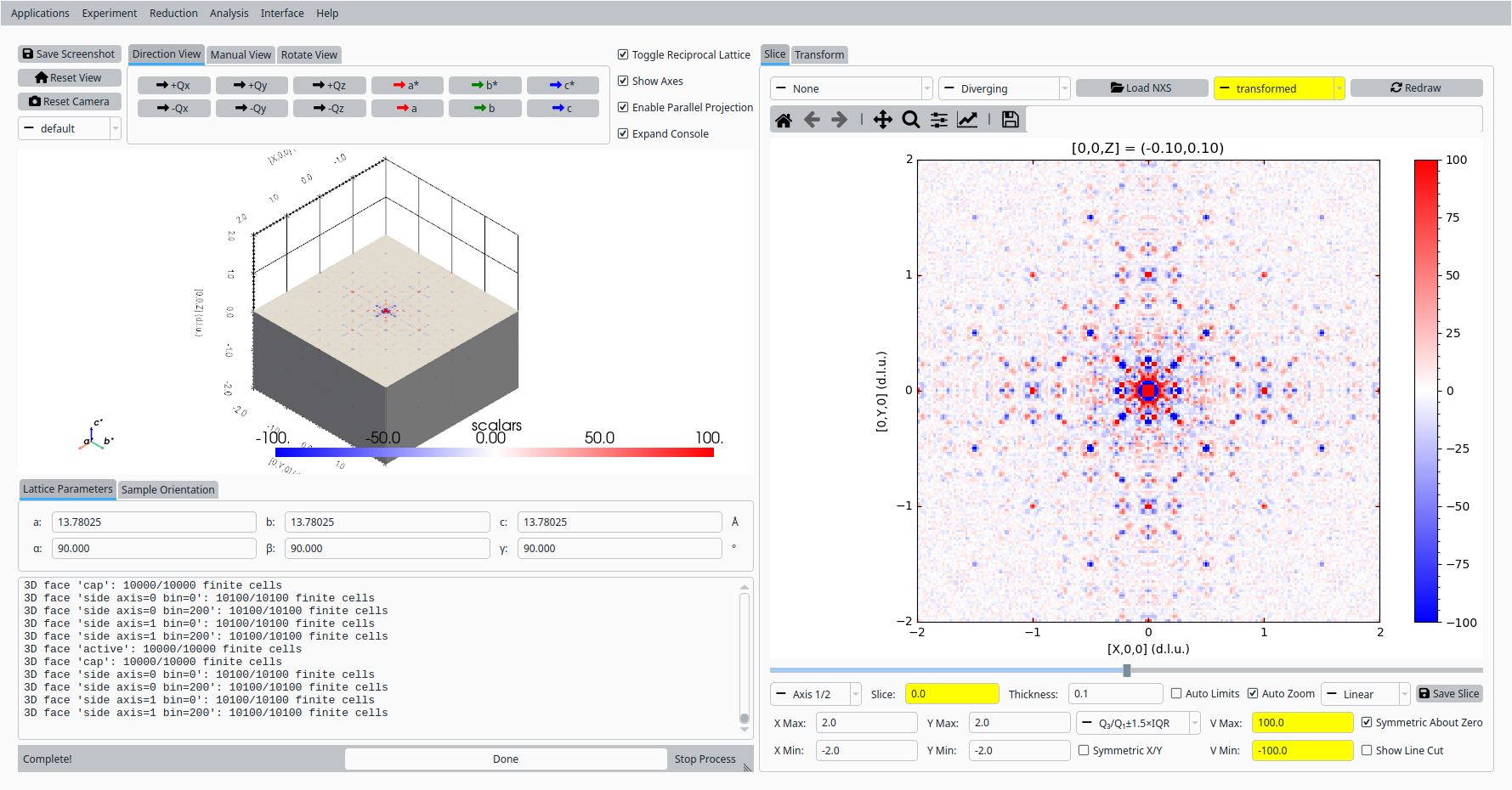1512x790 pixels.
Task: Click the save figure floppy icon
Action: pyautogui.click(x=1010, y=120)
